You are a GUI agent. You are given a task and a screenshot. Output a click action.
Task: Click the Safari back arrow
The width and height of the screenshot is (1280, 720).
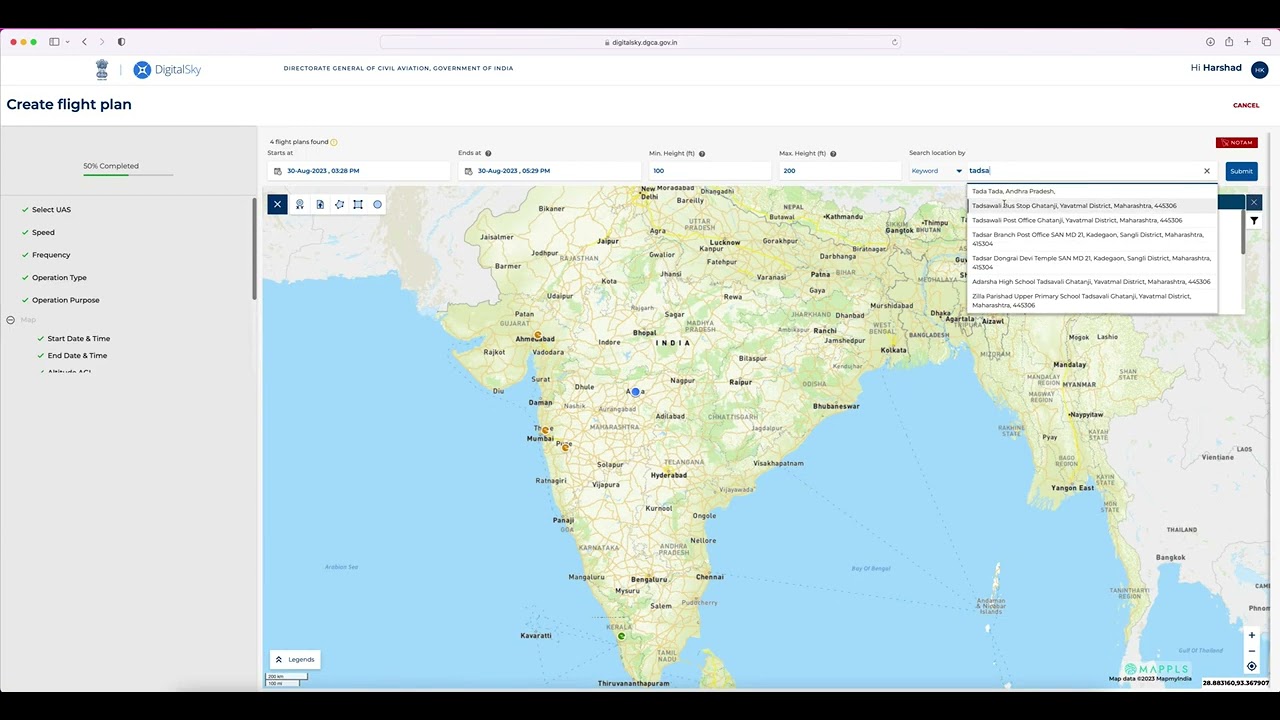point(84,42)
